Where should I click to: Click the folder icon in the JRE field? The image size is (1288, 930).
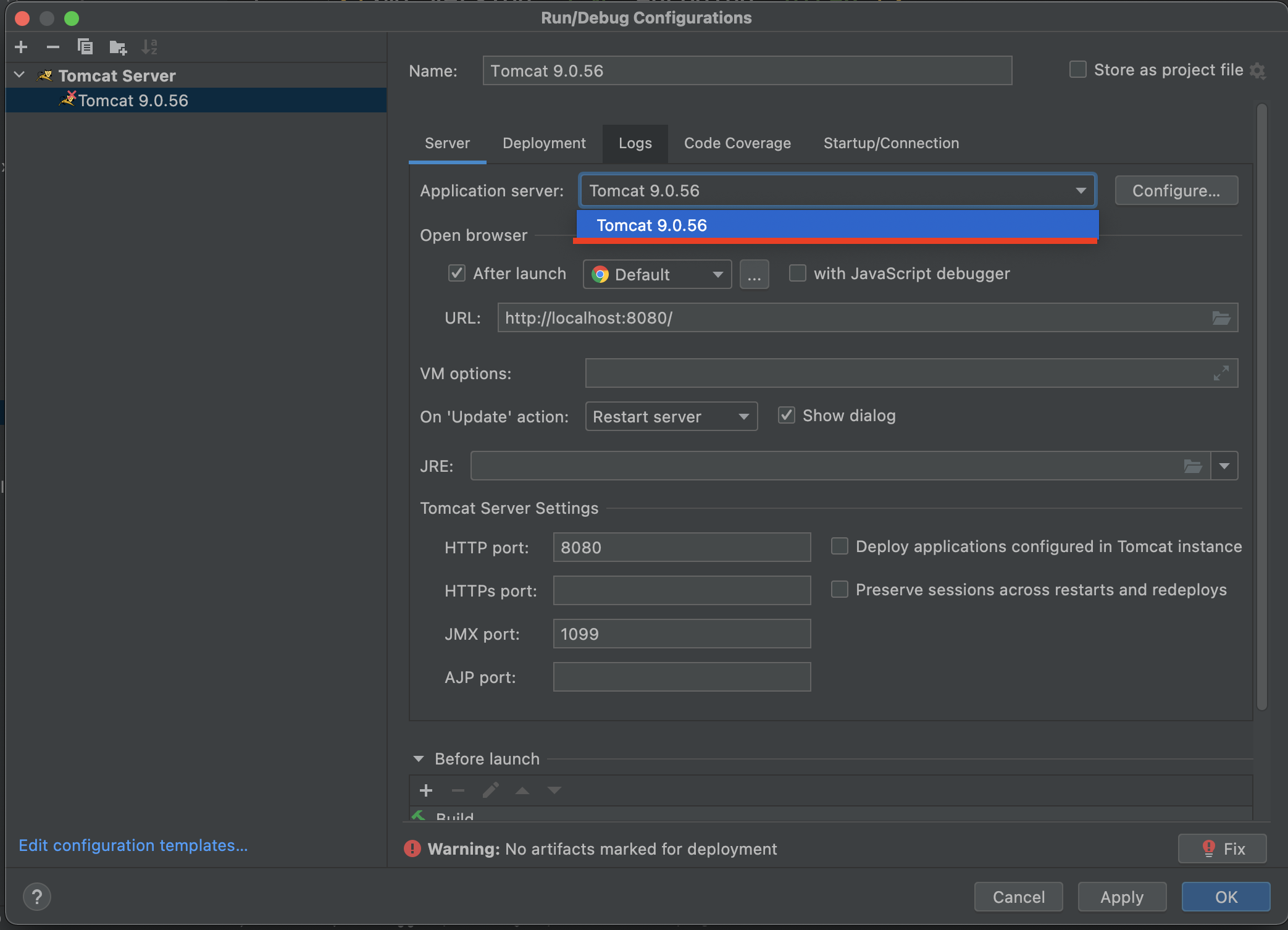(1192, 466)
